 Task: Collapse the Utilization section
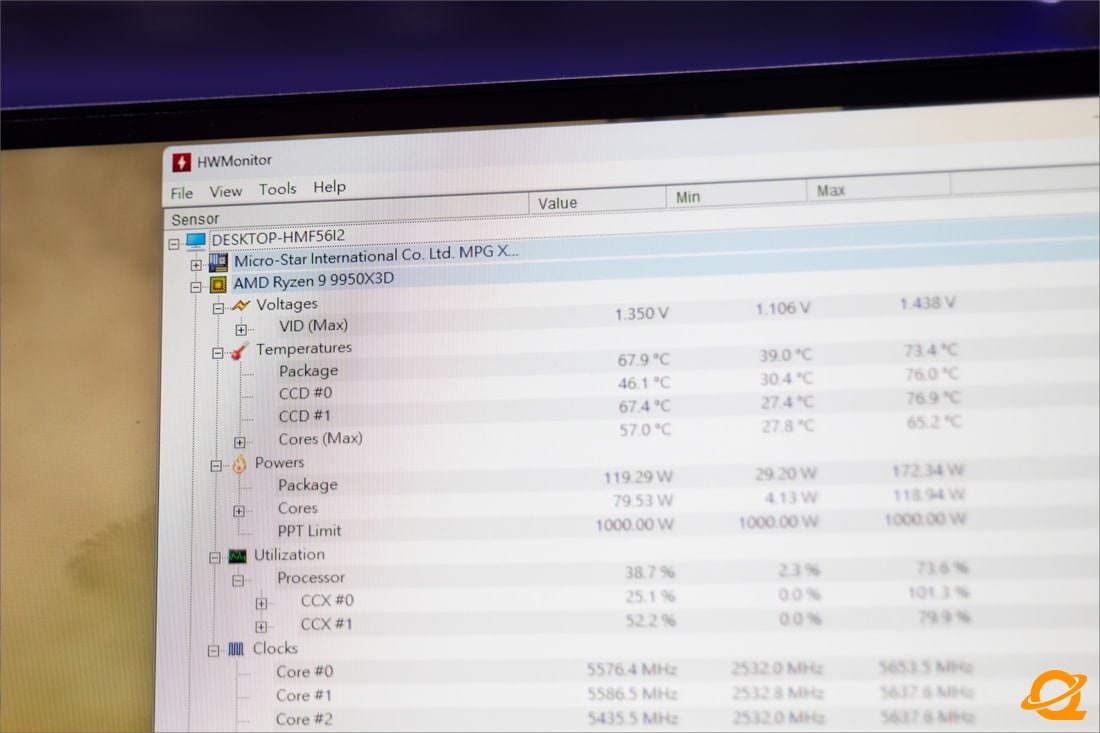pos(215,558)
